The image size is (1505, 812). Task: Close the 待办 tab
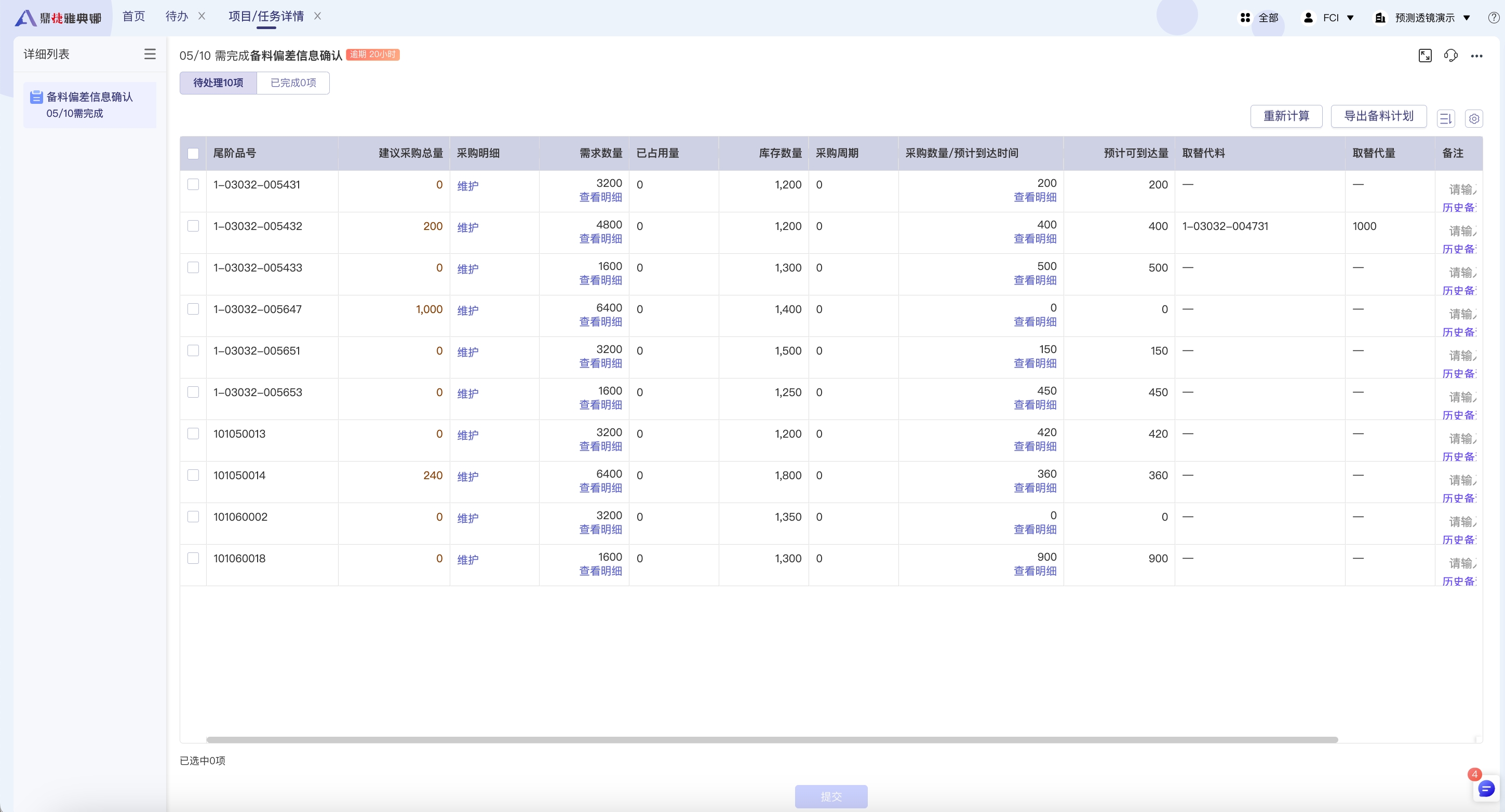201,17
